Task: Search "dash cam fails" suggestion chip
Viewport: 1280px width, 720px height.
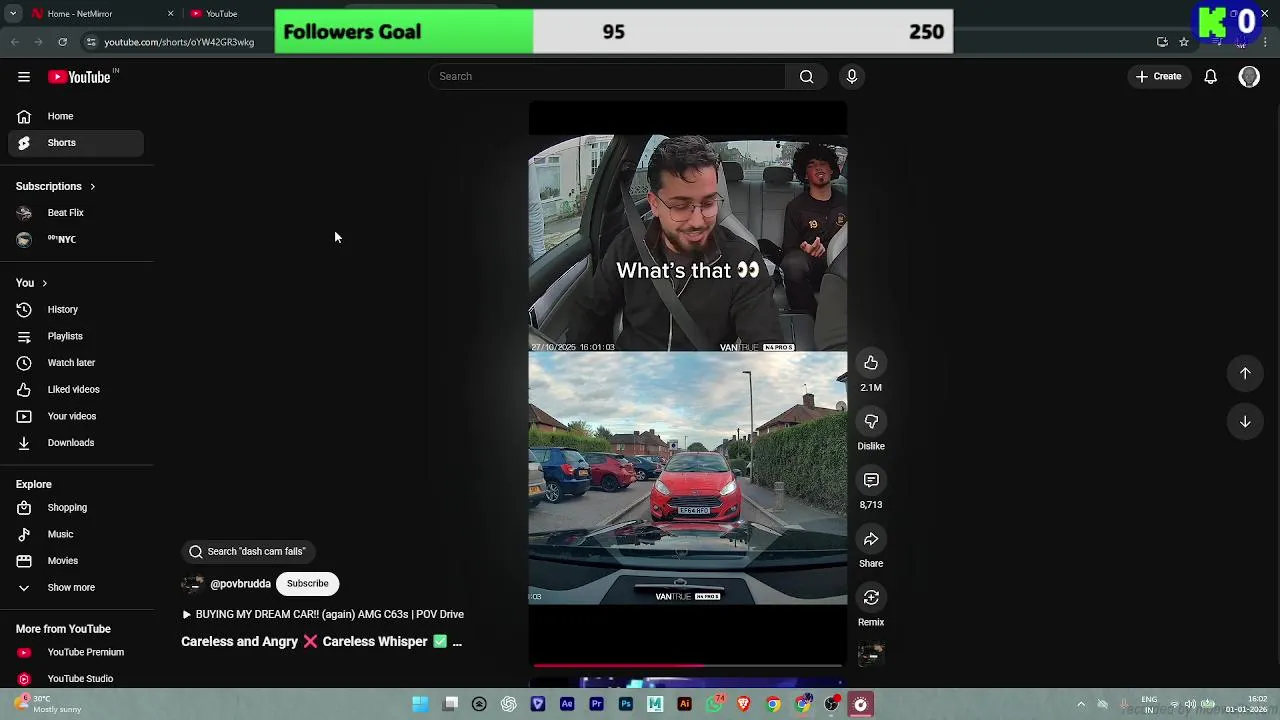Action: (x=248, y=551)
